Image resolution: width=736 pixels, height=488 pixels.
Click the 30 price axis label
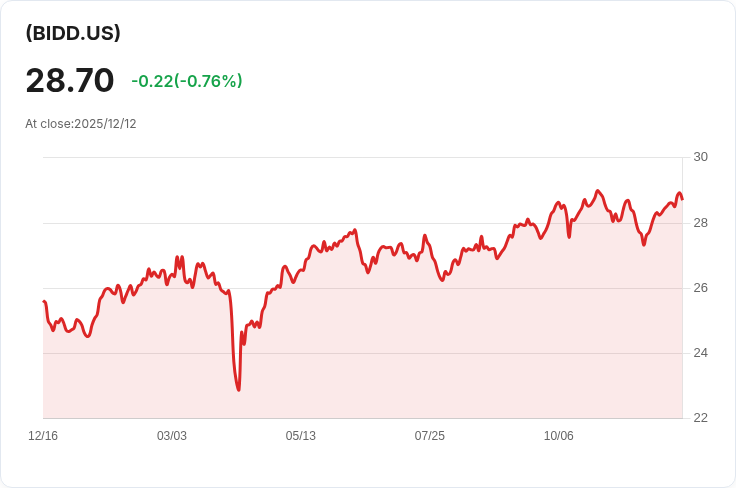pos(700,157)
